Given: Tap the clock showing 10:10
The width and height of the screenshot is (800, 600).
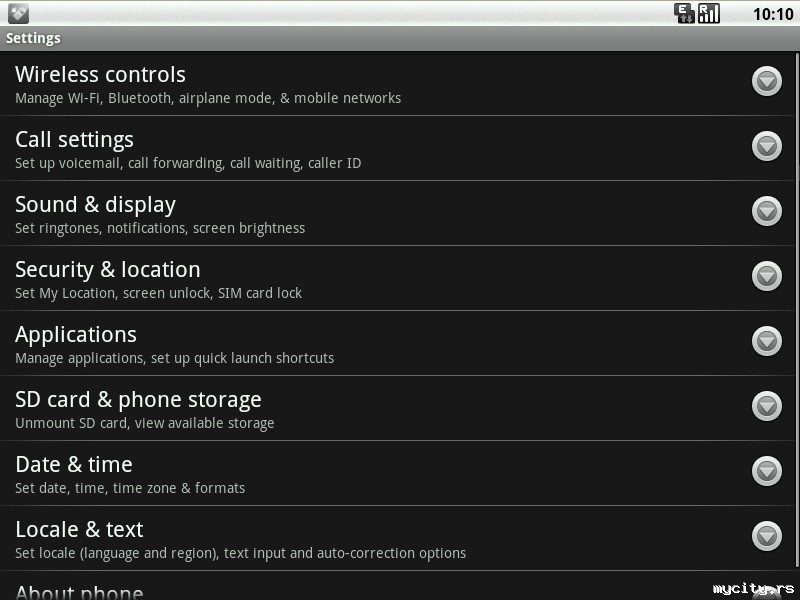Looking at the screenshot, I should tap(771, 14).
